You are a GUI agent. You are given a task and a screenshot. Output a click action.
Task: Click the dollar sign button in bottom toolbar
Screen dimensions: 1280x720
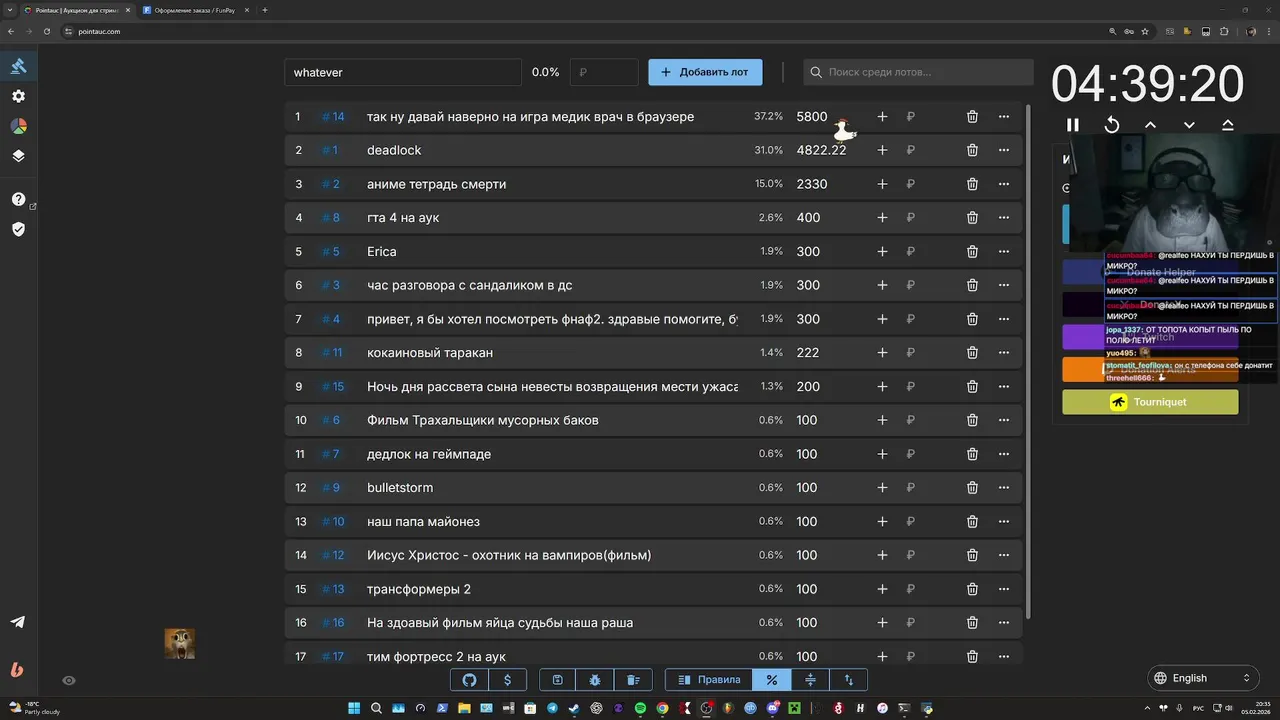[x=508, y=680]
